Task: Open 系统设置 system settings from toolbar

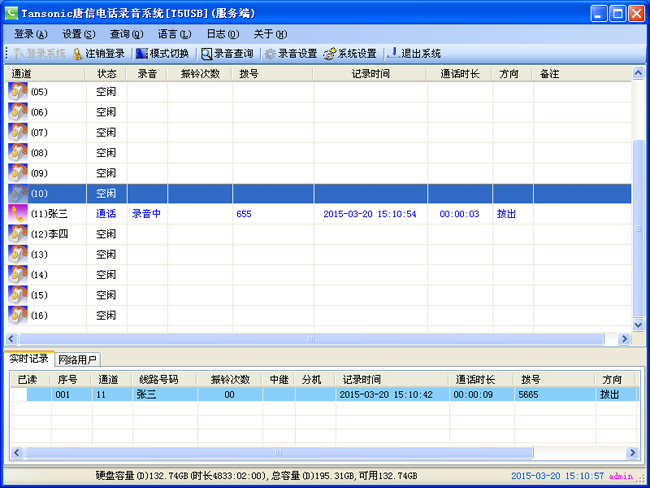Action: (330, 54)
